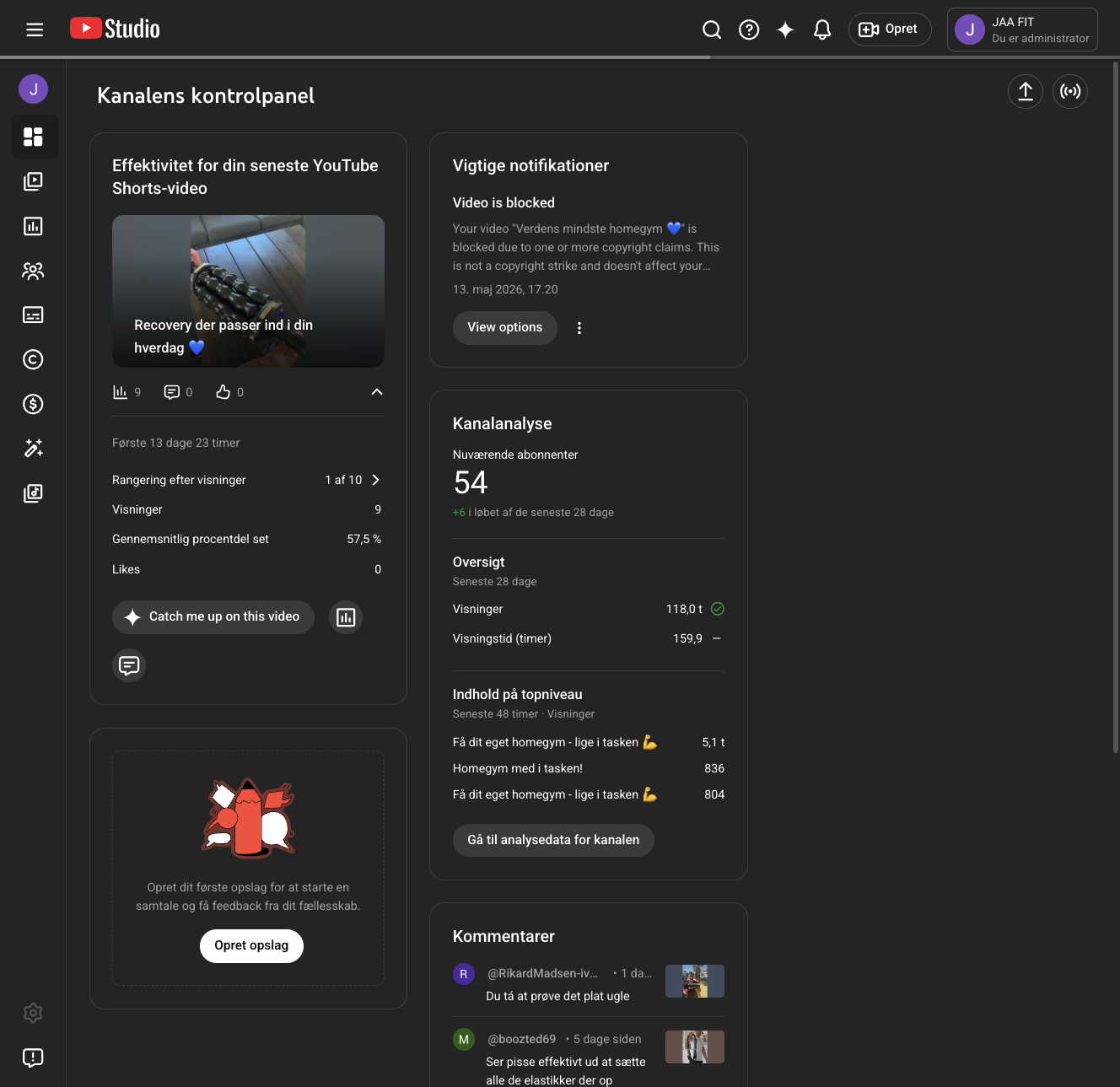Image resolution: width=1120 pixels, height=1087 pixels.
Task: Click the current subscriber count 54
Action: 471,483
